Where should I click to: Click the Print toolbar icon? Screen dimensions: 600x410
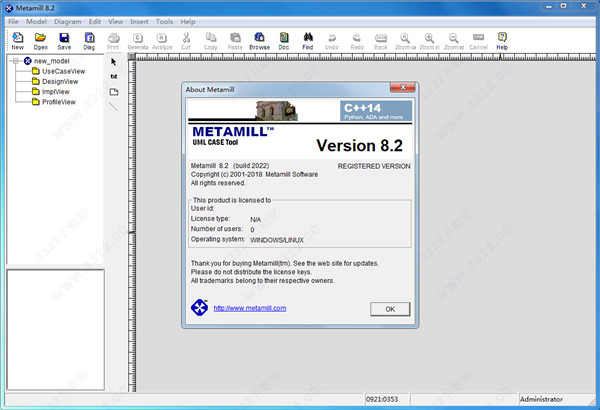[113, 38]
